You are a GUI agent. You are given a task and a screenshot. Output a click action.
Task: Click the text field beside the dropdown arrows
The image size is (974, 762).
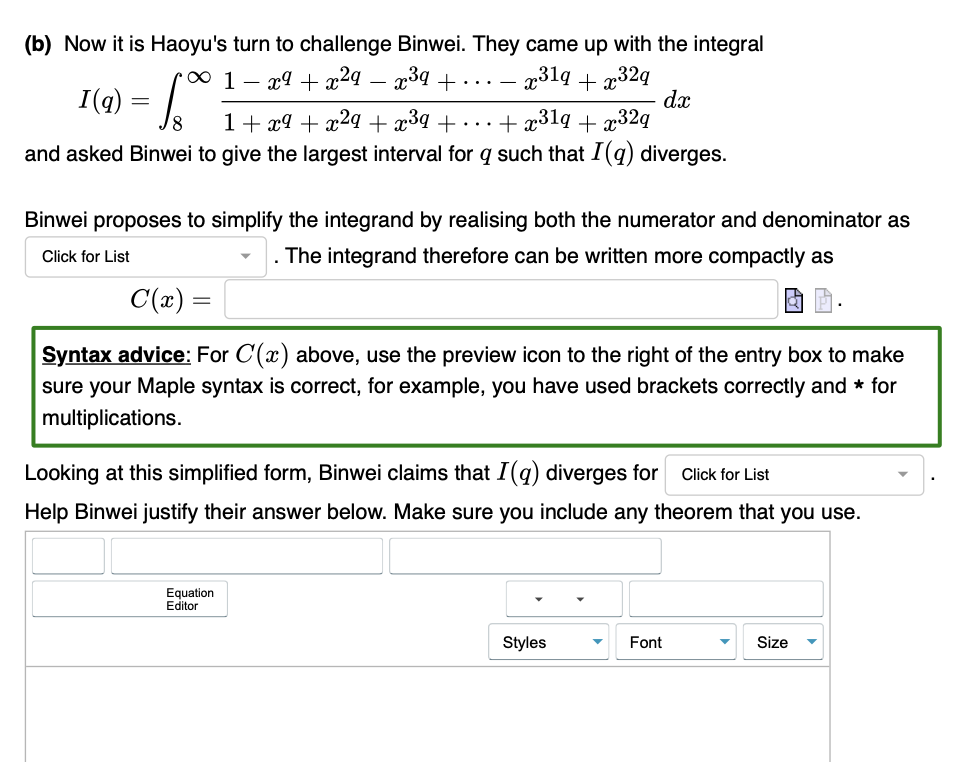tap(726, 598)
